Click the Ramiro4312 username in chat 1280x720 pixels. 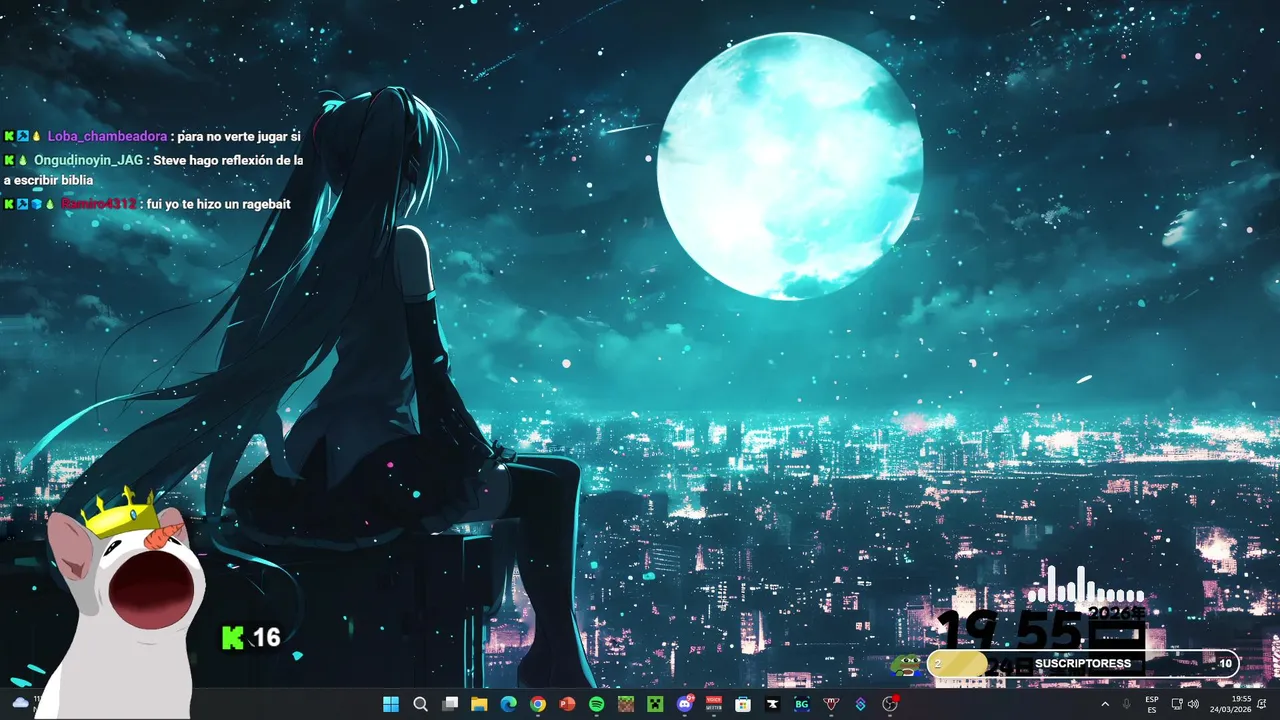point(98,204)
